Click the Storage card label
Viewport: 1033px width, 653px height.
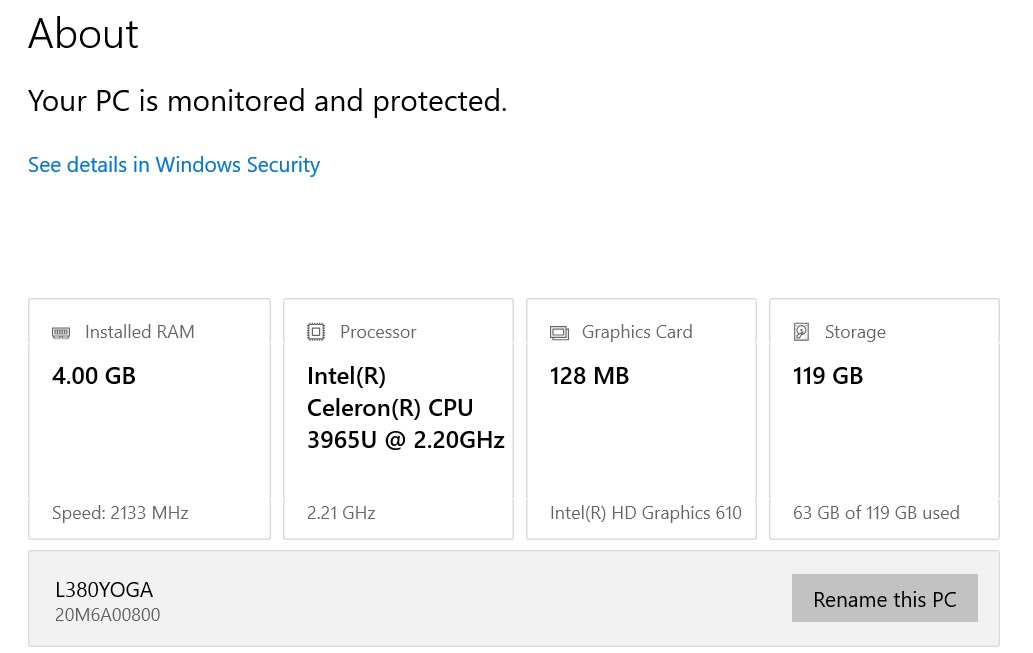tap(855, 332)
